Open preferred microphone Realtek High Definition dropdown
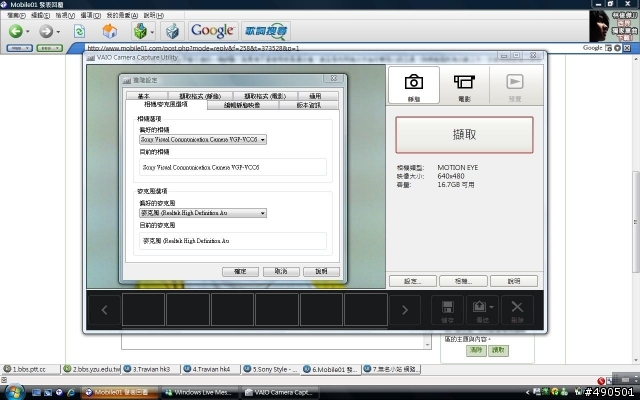This screenshot has height=400, width=640. tap(203, 213)
